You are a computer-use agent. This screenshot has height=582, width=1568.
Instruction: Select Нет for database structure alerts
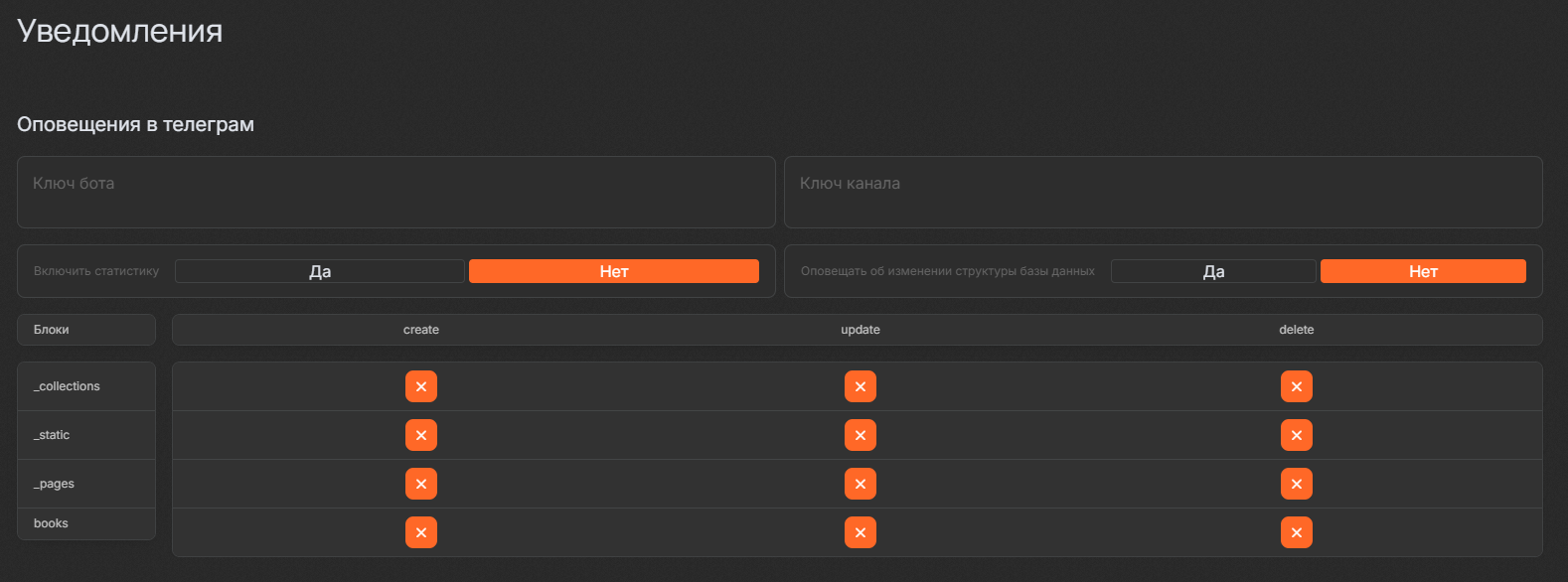1423,271
